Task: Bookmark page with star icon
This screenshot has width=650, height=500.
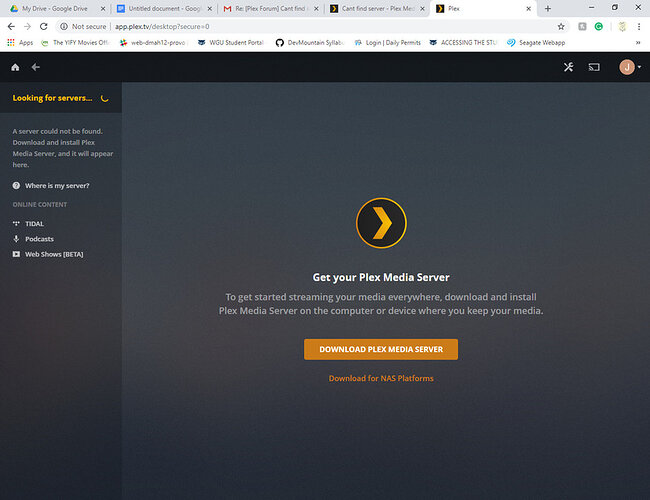Action: coord(561,27)
